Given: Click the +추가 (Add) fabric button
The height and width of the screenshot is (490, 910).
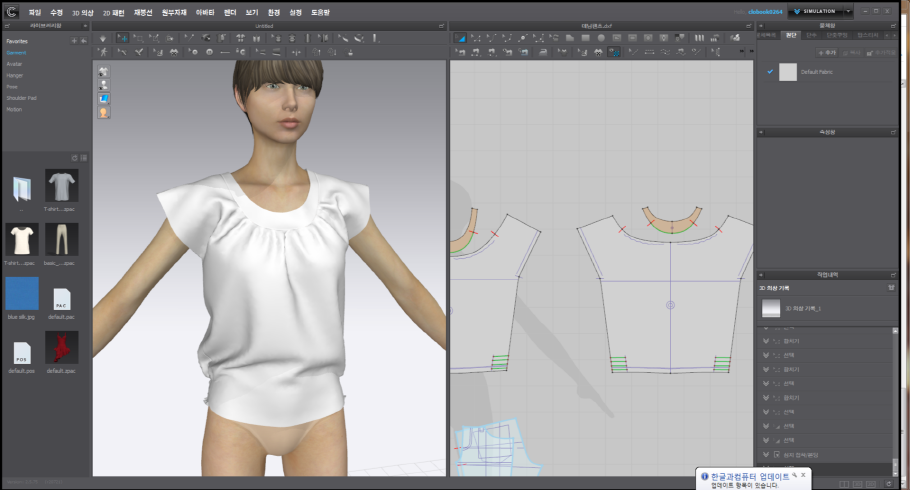Looking at the screenshot, I should pos(827,53).
